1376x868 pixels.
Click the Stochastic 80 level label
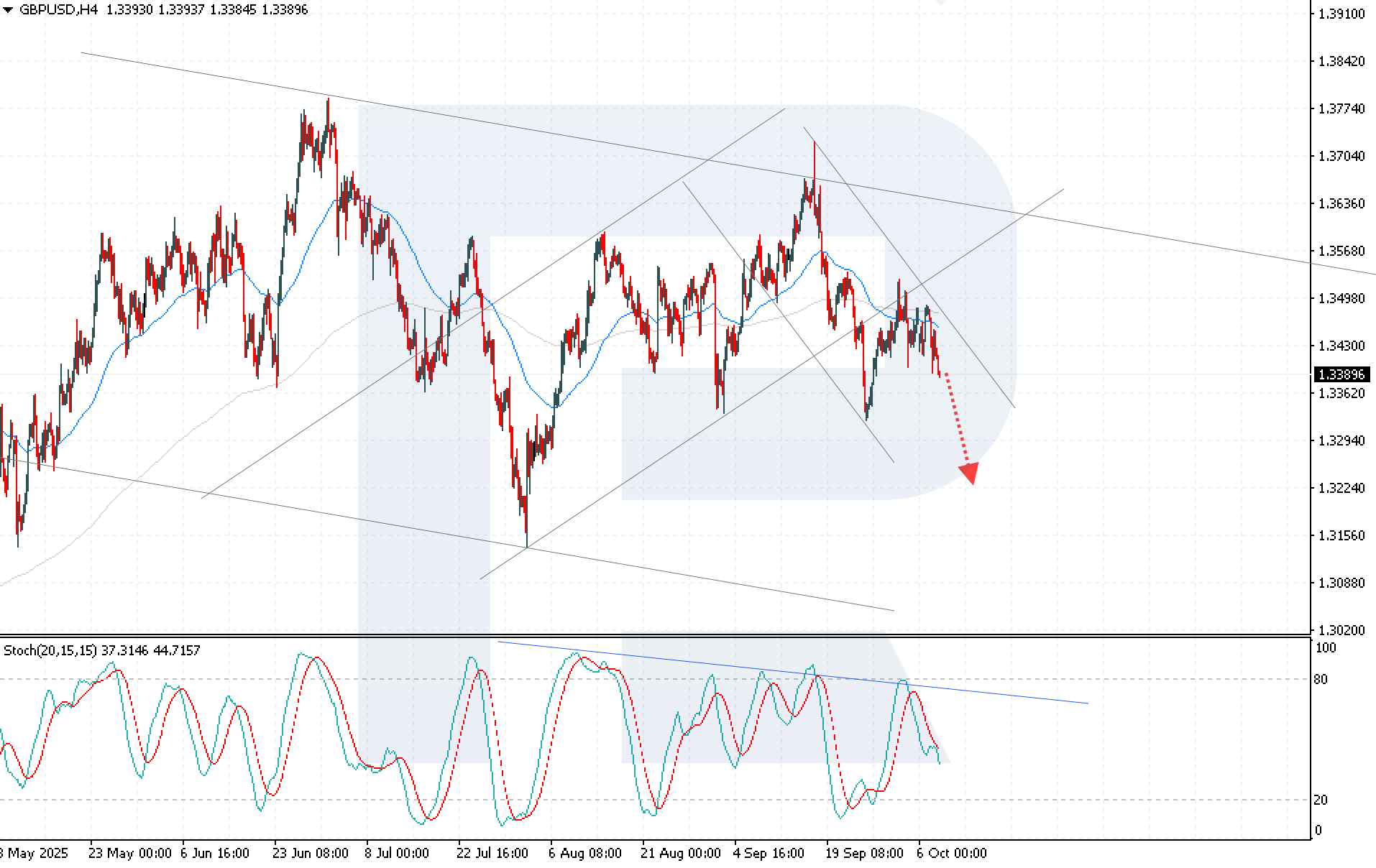tap(1321, 679)
